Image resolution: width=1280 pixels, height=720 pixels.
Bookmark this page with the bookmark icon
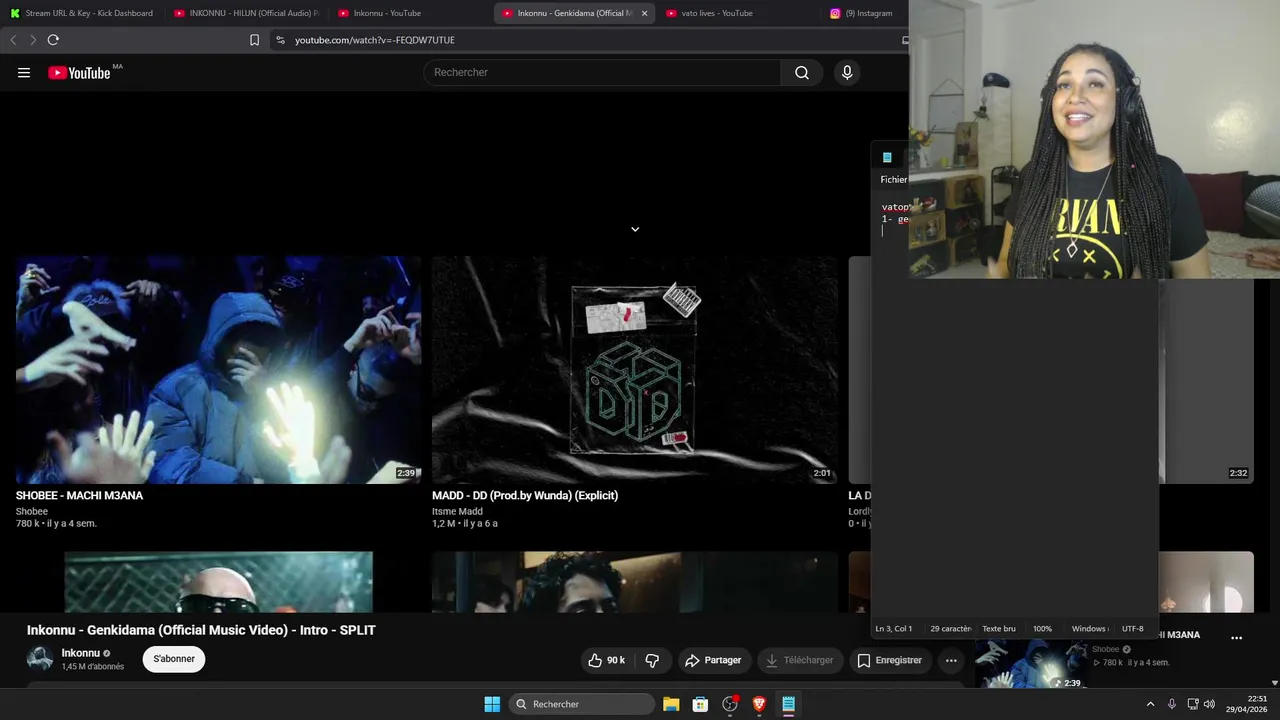pyautogui.click(x=254, y=40)
